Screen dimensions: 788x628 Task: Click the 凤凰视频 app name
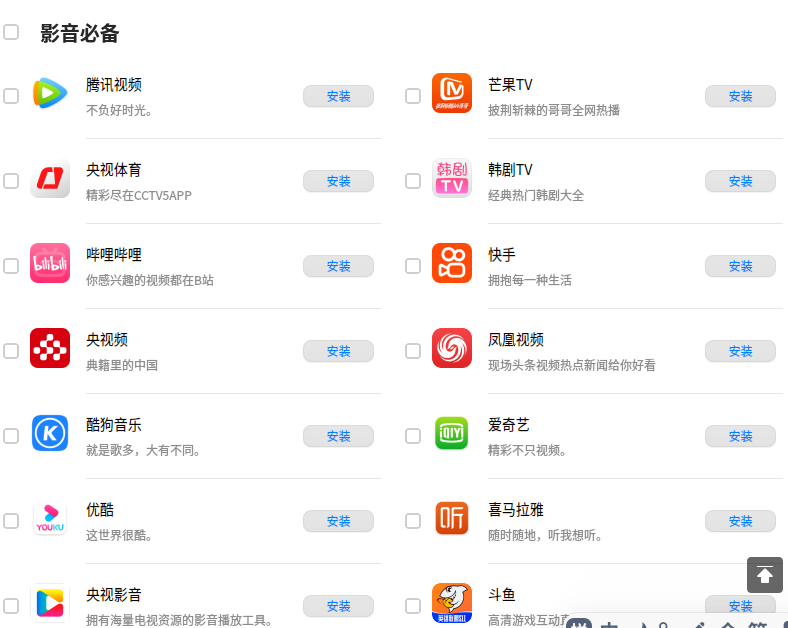coord(516,340)
